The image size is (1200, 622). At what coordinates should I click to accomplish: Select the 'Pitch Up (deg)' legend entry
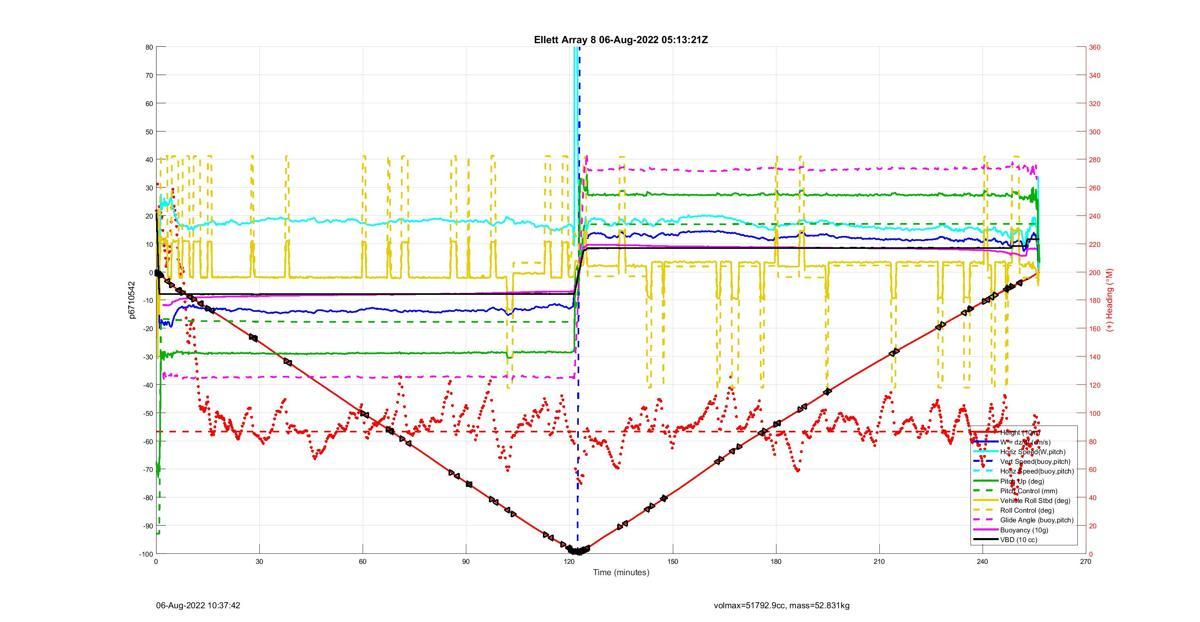(x=1022, y=481)
